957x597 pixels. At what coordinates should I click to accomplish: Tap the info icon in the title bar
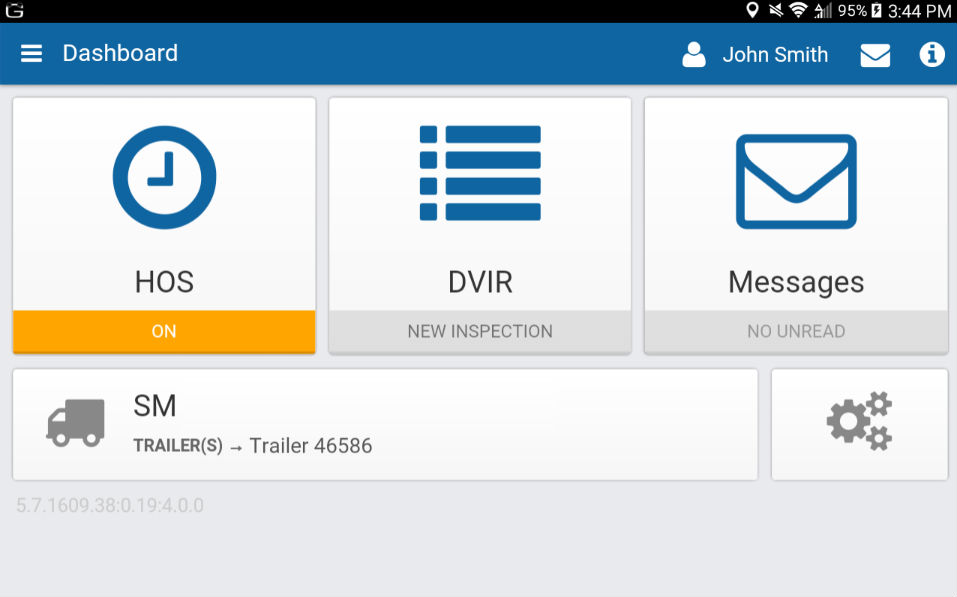pos(932,55)
